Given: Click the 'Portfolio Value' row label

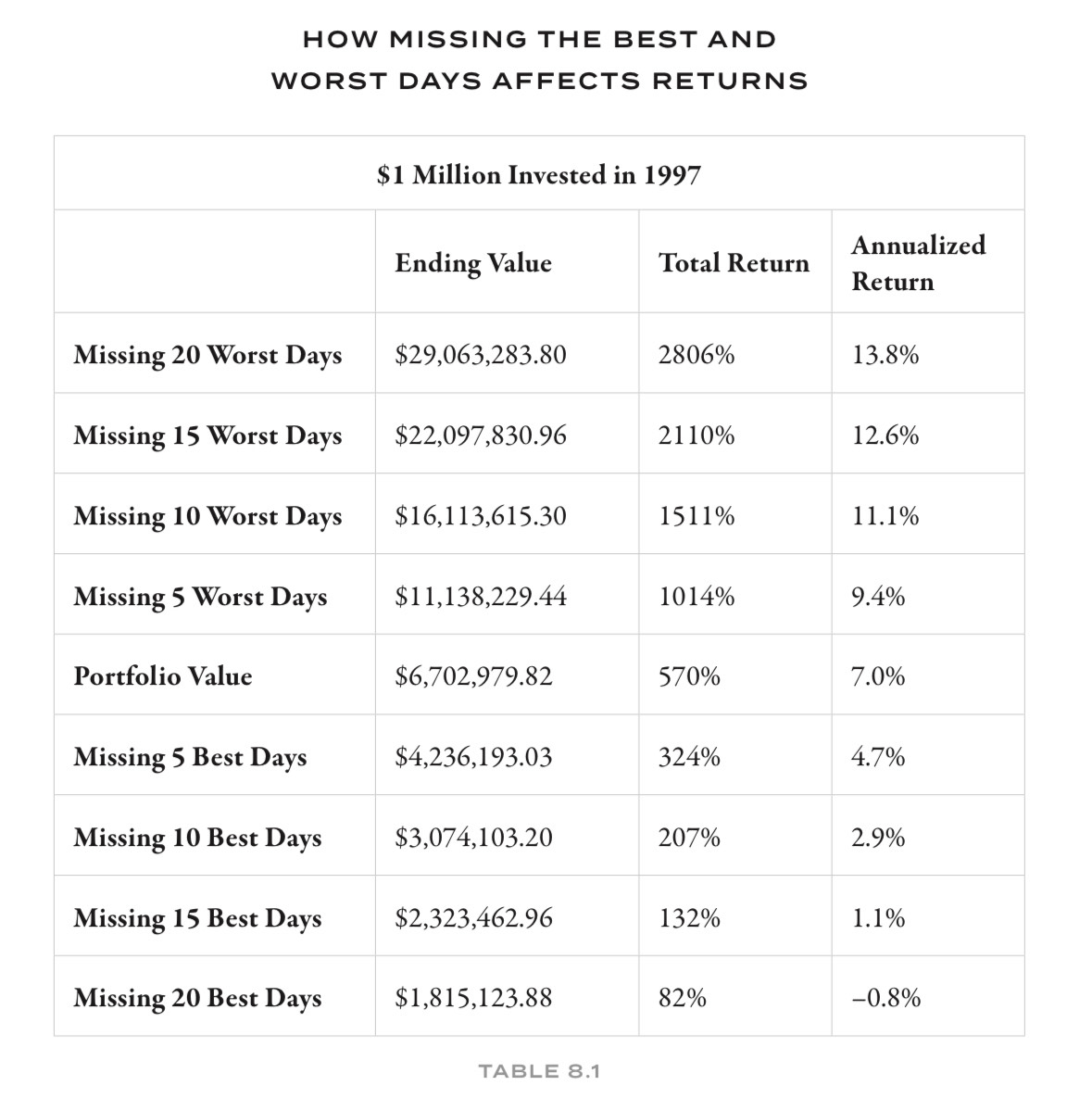Looking at the screenshot, I should tap(163, 676).
